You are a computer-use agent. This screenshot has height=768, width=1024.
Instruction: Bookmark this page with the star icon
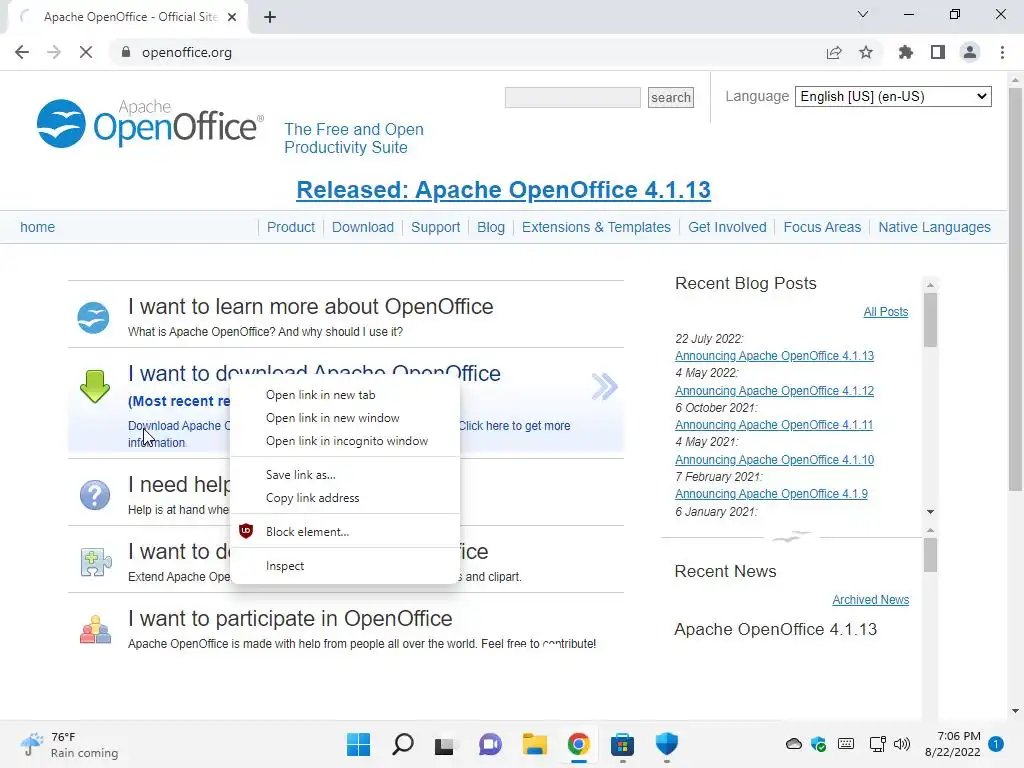pos(866,52)
